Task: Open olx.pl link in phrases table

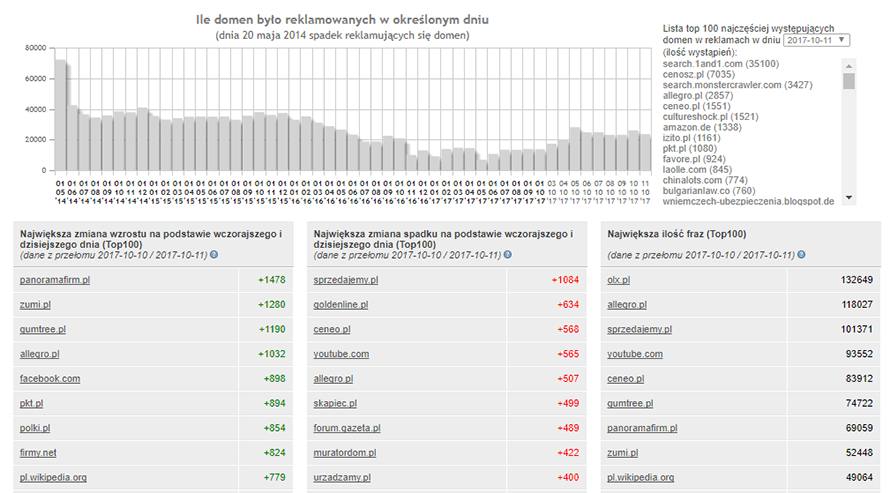Action: coord(618,280)
